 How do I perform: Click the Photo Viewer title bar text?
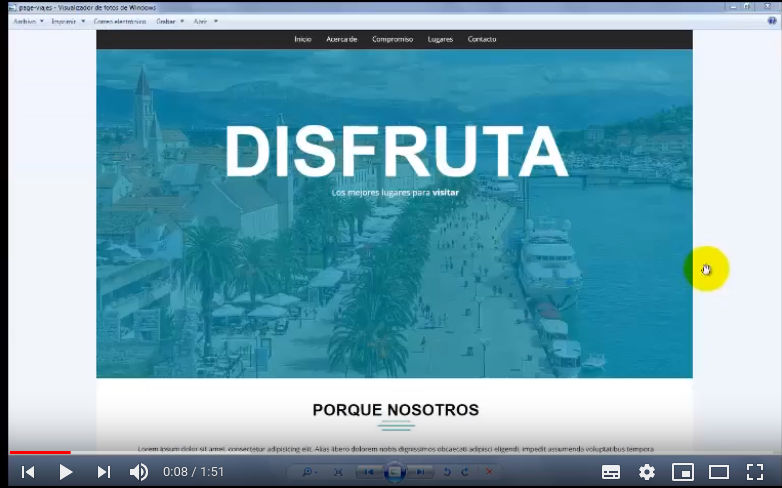87,7
